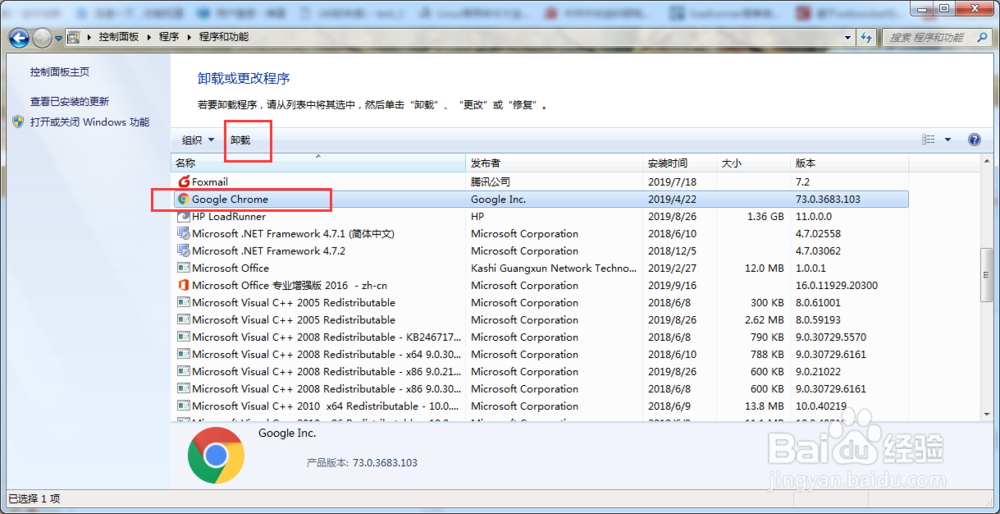Click the orange Office 2016 专业增强版 icon
This screenshot has width=1000, height=514.
(184, 285)
